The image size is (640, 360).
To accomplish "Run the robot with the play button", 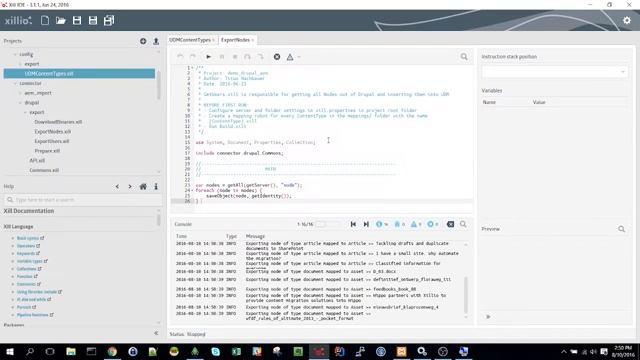I will tap(209, 57).
